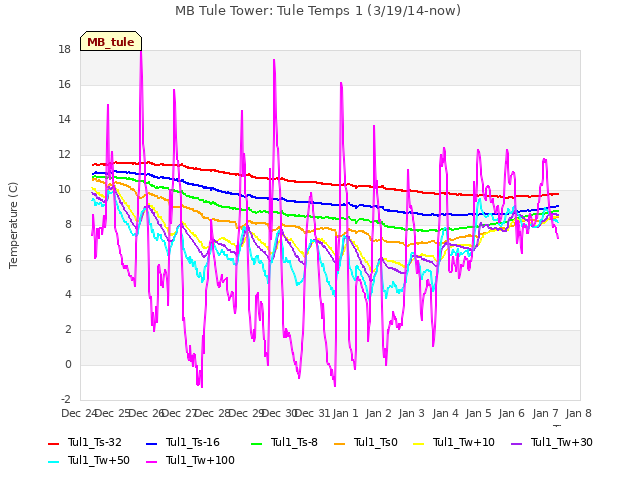Select the Tul1_Ts0 legend label
This screenshot has width=640, height=480.
376,443
